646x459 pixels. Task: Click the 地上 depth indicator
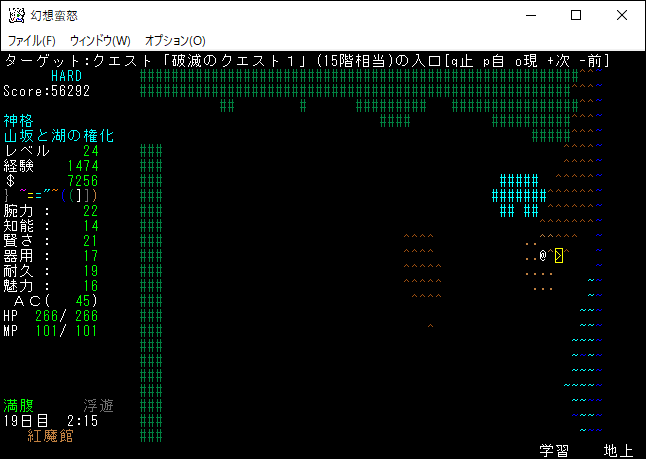(x=618, y=450)
